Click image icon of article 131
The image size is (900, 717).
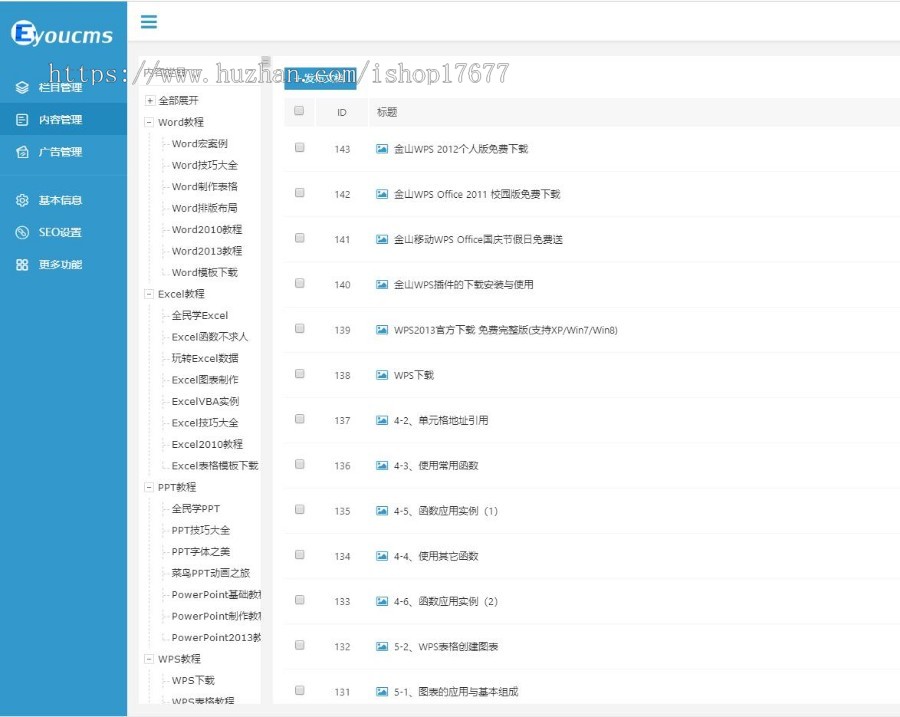pos(382,692)
